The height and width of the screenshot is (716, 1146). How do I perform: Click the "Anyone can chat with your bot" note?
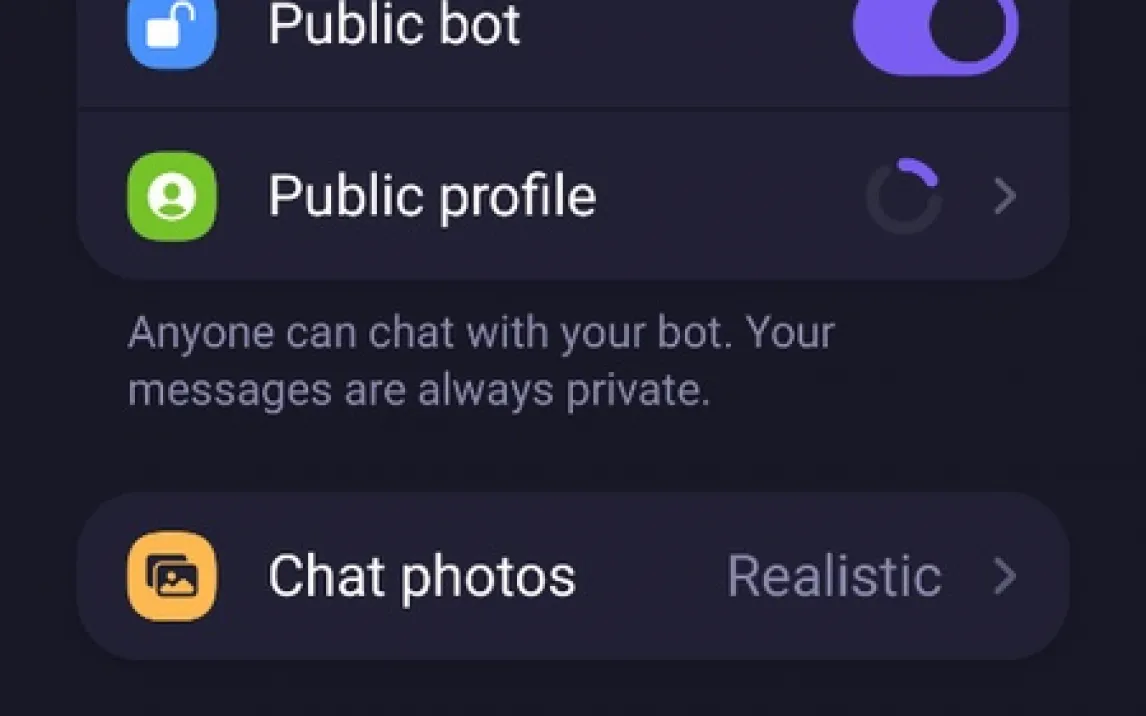point(480,333)
